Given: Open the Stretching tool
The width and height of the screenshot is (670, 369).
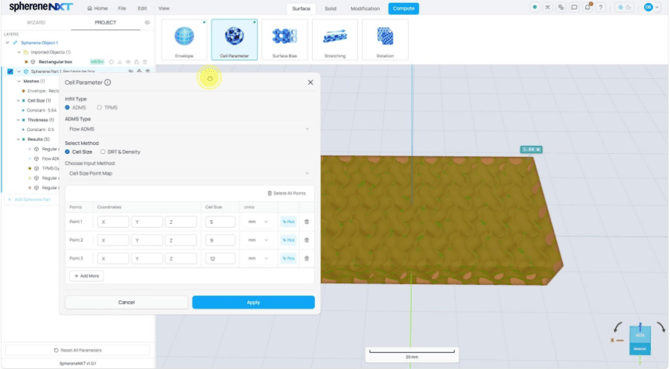Looking at the screenshot, I should 335,40.
